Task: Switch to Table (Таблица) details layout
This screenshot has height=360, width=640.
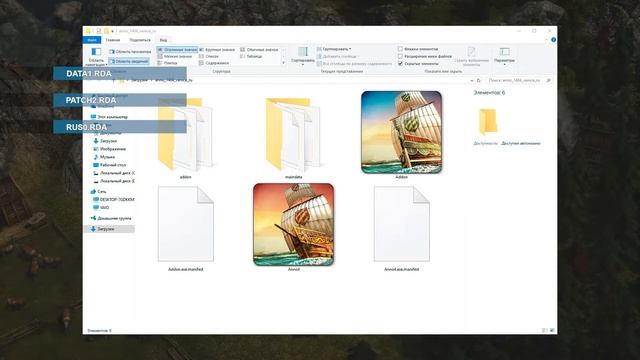Action: pyautogui.click(x=251, y=56)
